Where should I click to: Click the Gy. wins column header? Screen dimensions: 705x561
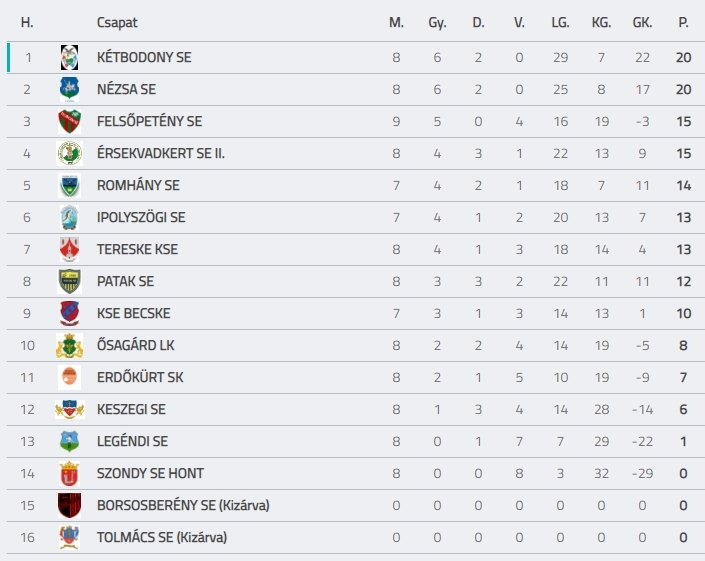click(x=437, y=23)
